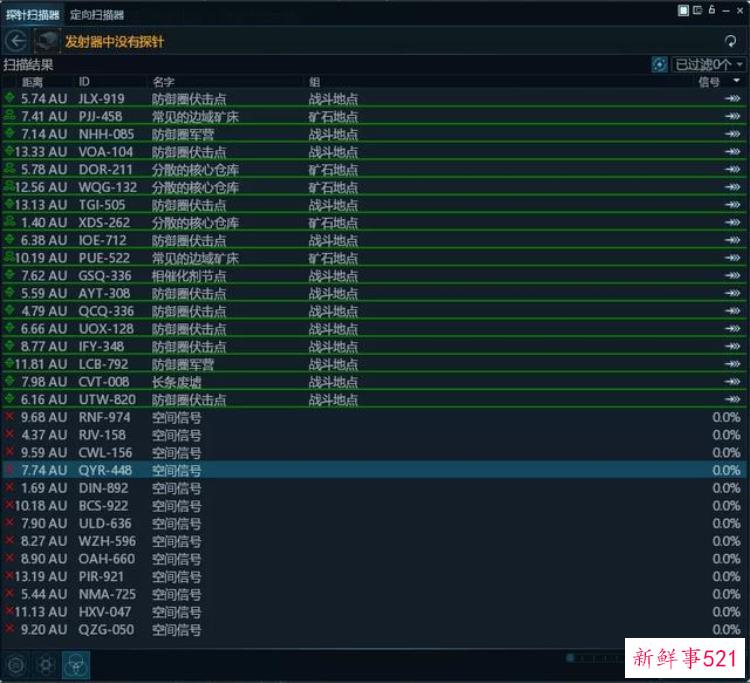Click the highlighted three-circle formation icon
Image resolution: width=750 pixels, height=683 pixels.
(76, 663)
